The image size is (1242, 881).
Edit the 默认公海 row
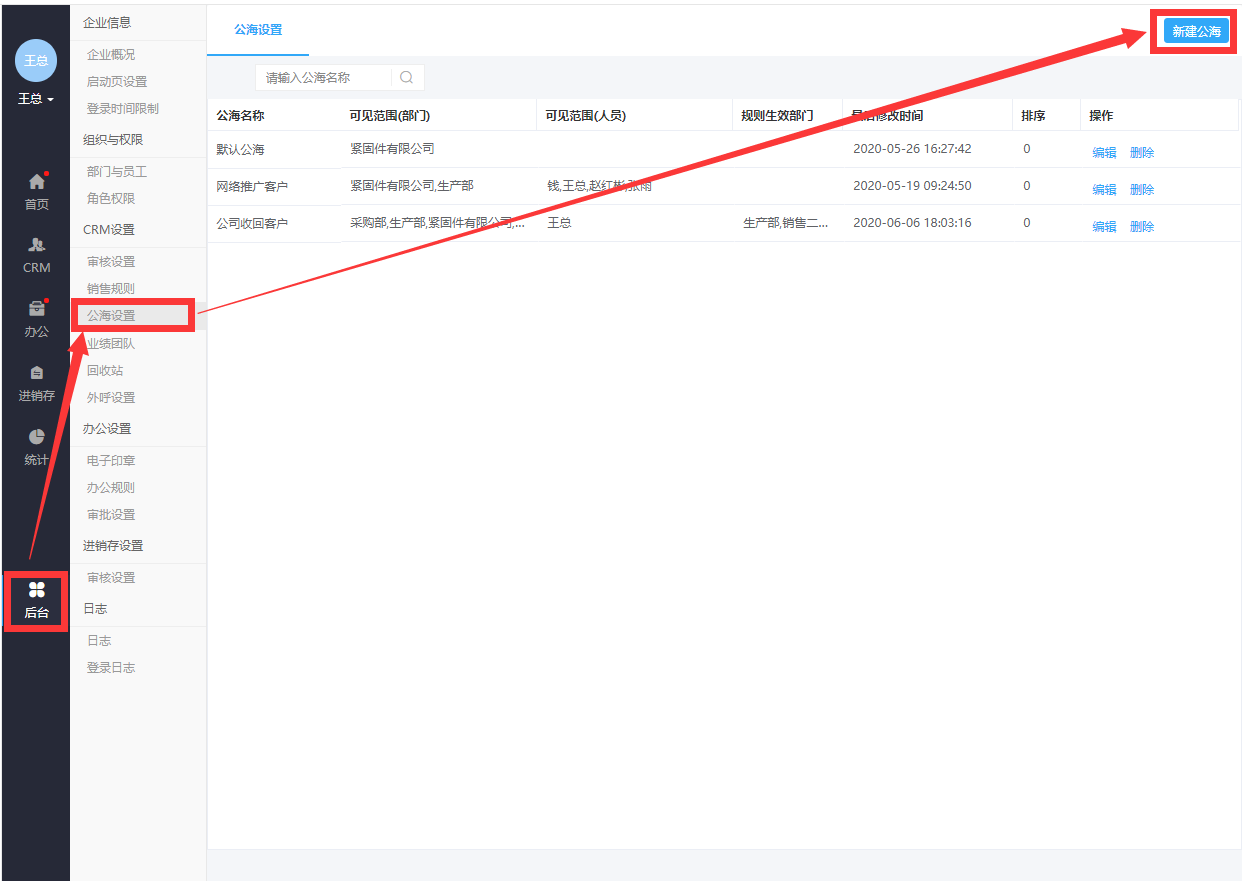point(1104,152)
